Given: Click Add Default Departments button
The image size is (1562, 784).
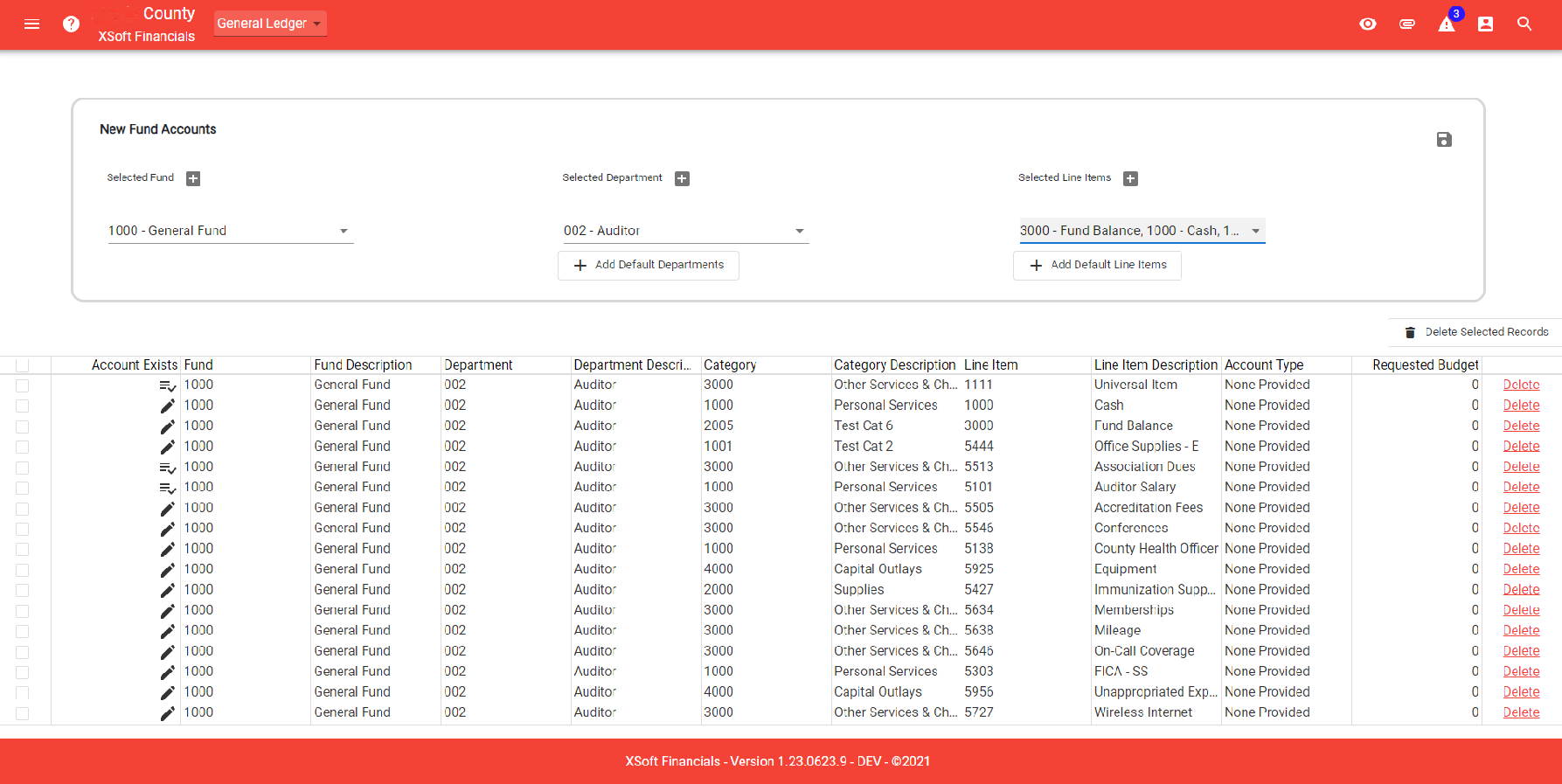Looking at the screenshot, I should (x=649, y=265).
